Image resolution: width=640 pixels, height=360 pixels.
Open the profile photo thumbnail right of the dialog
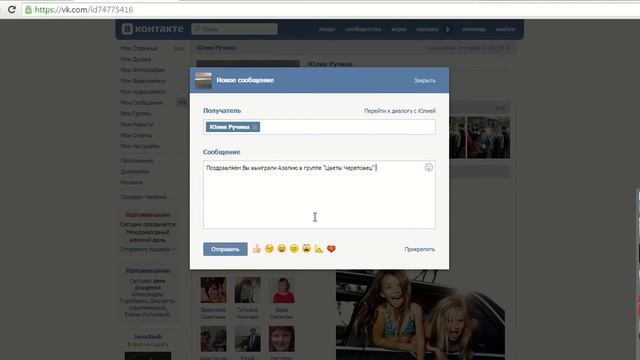point(488,138)
